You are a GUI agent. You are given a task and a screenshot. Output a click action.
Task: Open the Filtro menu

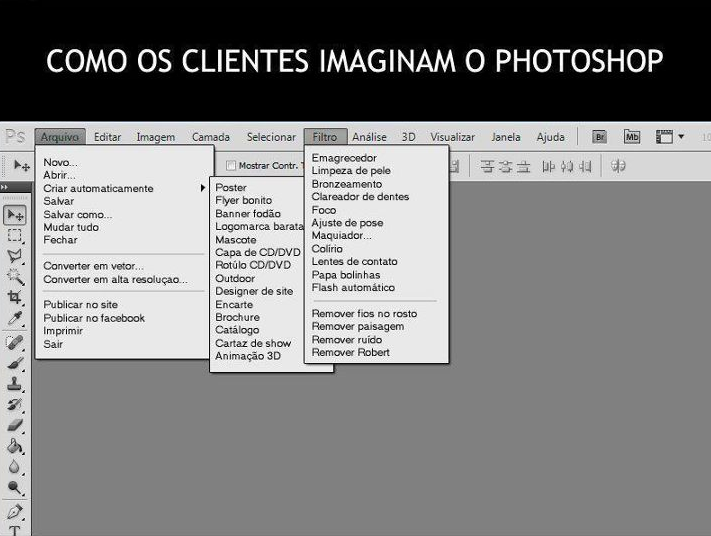pyautogui.click(x=325, y=137)
